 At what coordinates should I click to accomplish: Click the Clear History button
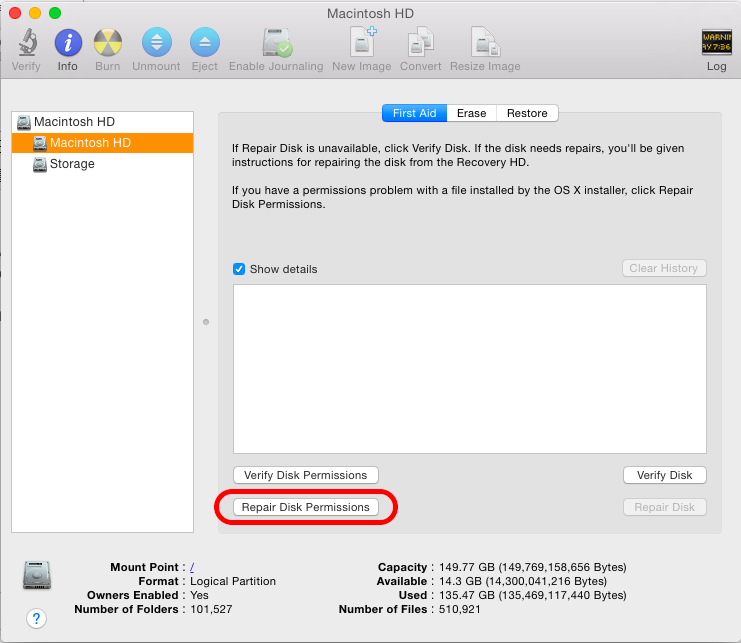click(664, 268)
